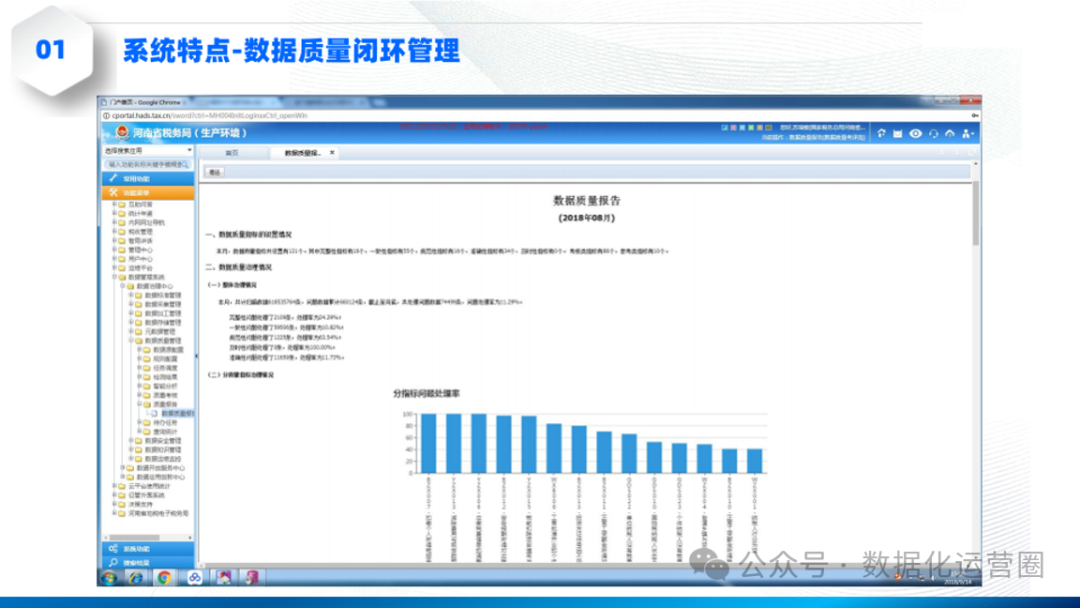Open the 系统功能 panel header
The width and height of the screenshot is (1080, 608).
tap(148, 549)
